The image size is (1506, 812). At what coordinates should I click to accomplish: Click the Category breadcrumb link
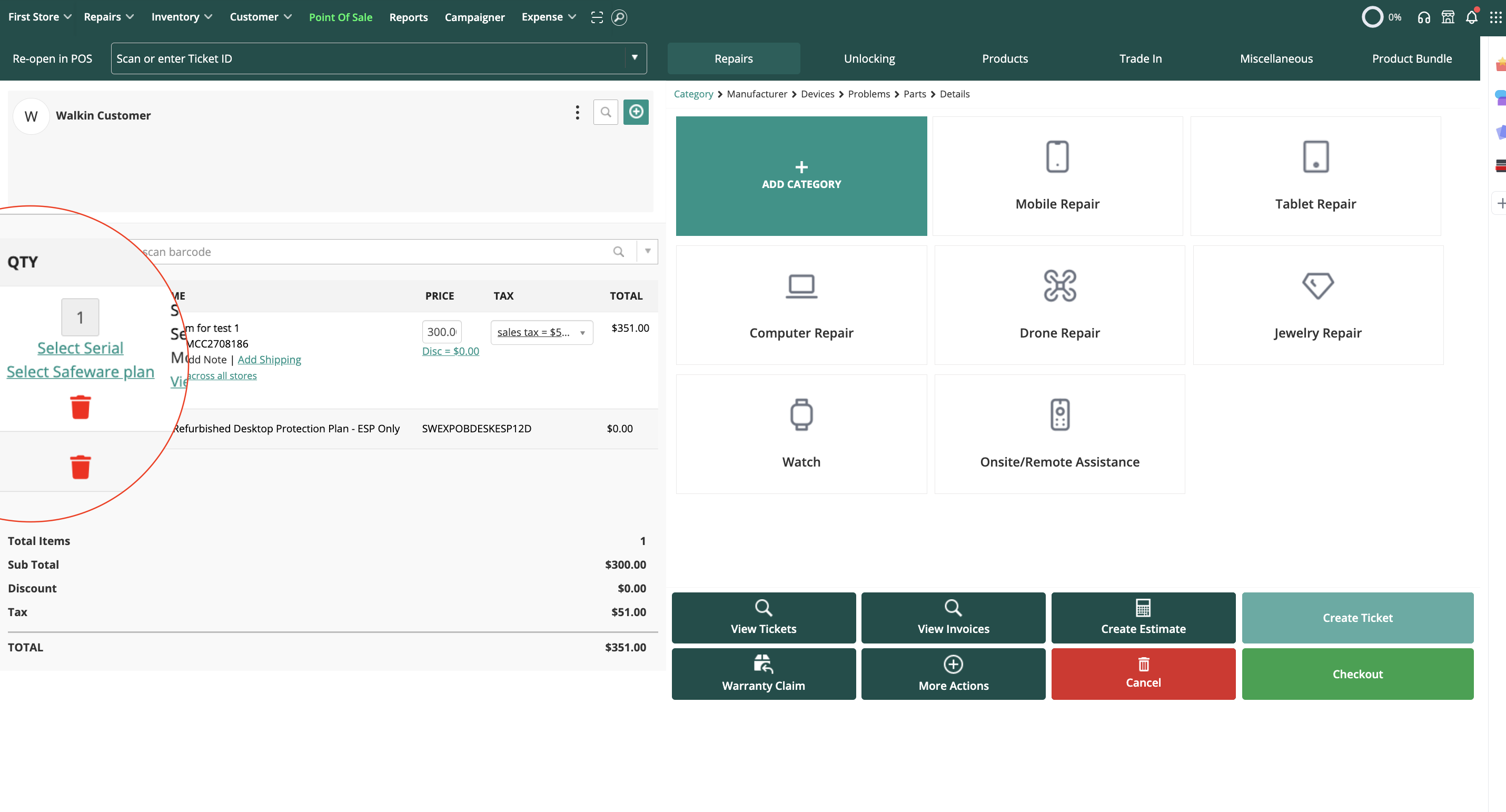(693, 94)
